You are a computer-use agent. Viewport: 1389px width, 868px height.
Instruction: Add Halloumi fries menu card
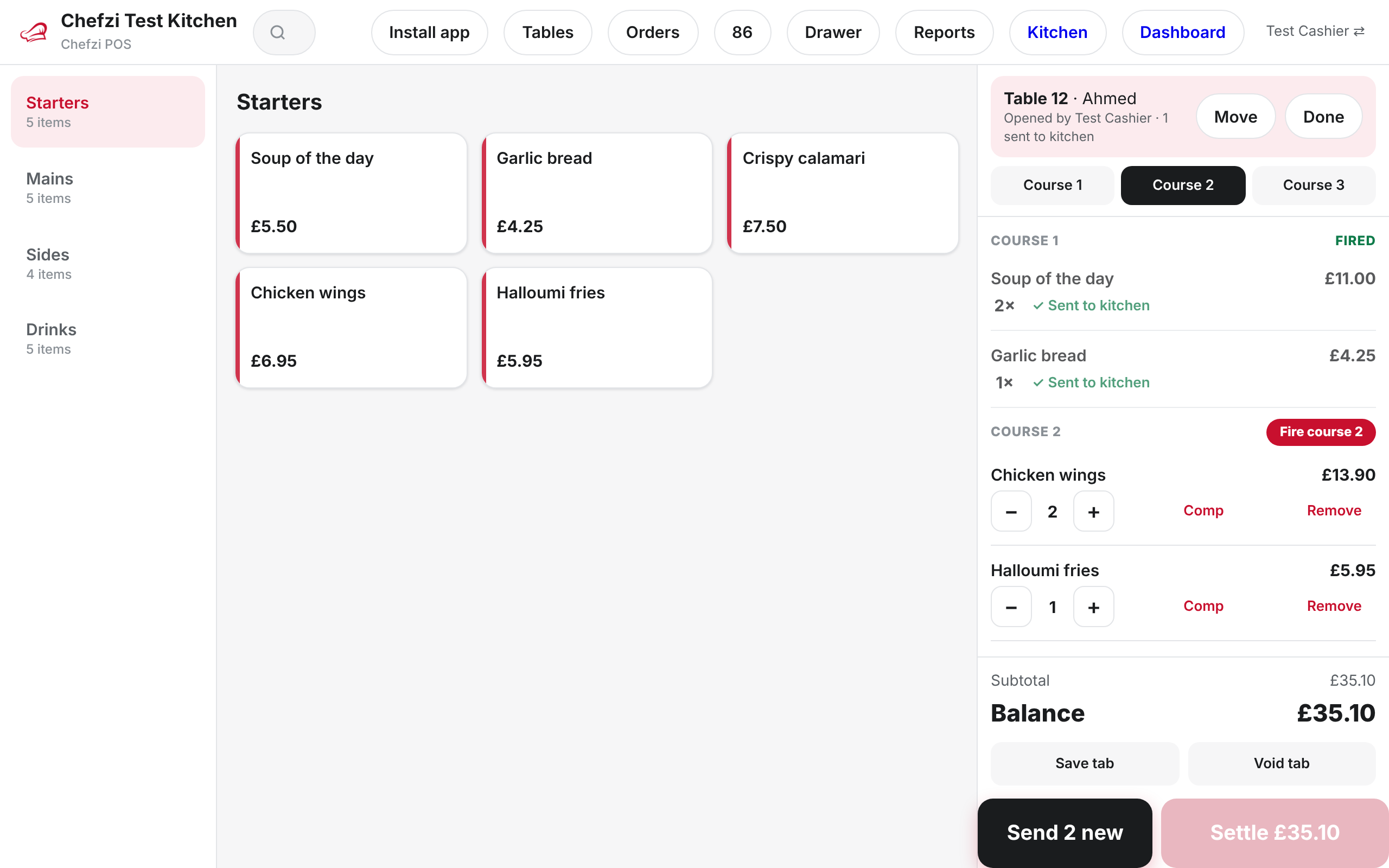pos(597,327)
